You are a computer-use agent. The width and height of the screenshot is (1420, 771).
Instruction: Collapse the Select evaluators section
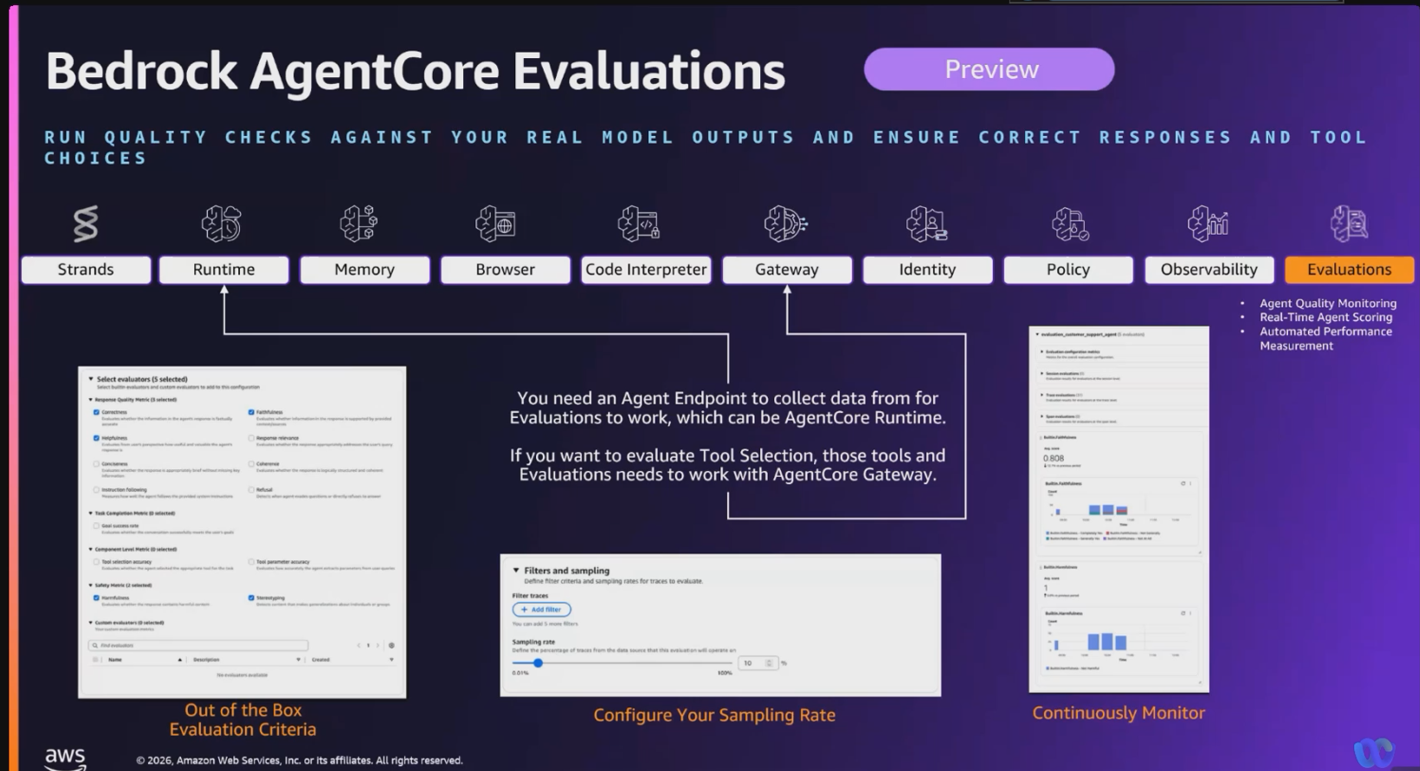pyautogui.click(x=91, y=379)
